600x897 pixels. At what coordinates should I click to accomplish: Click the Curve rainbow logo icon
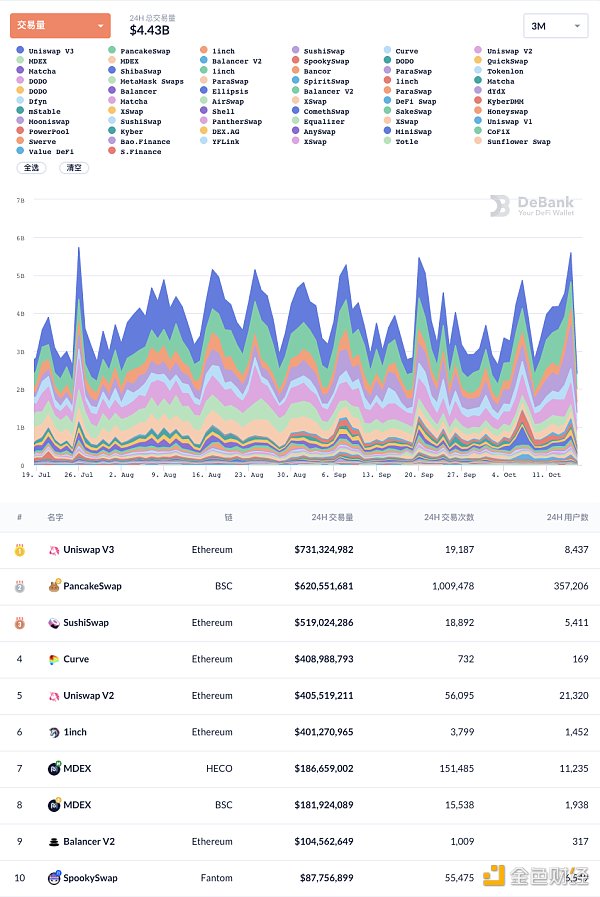click(x=54, y=659)
